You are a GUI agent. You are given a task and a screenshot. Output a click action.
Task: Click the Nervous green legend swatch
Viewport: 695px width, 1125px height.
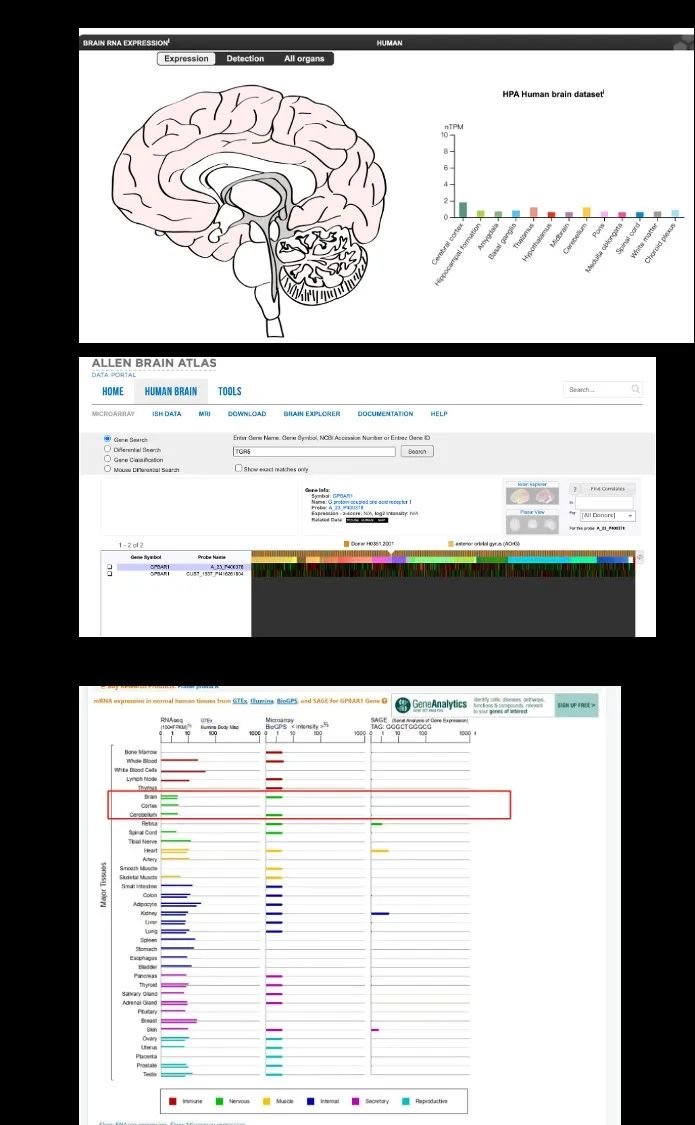[219, 1101]
